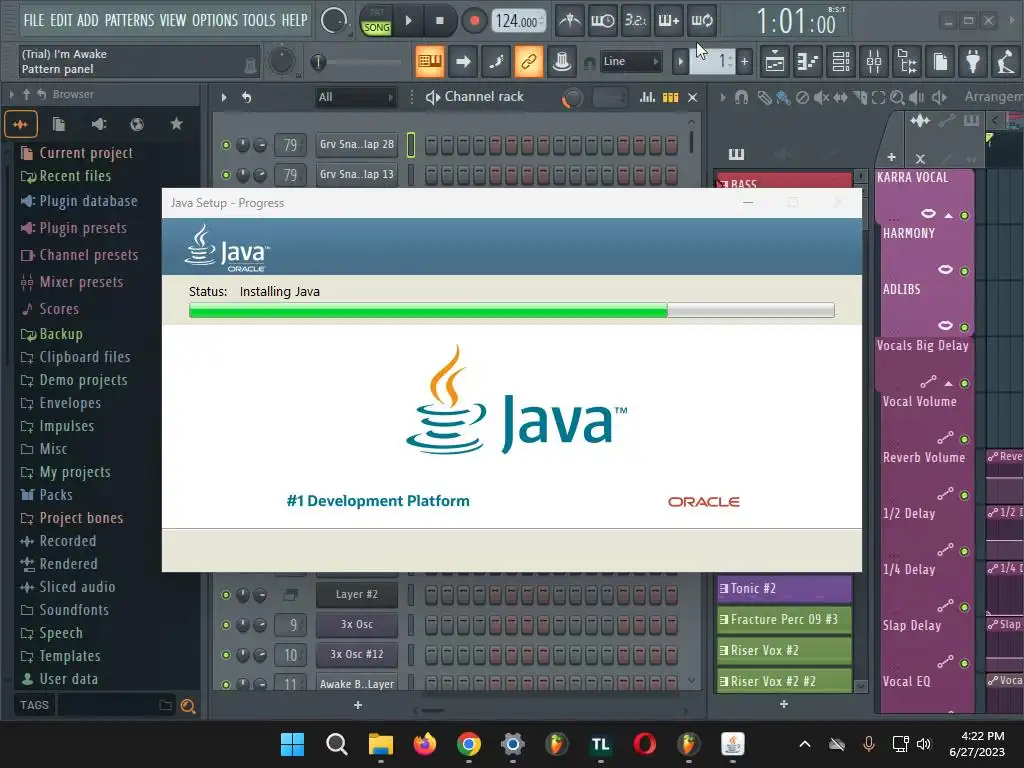Add a channel with bottom plus button
Screen dimensions: 1024x768
pyautogui.click(x=358, y=705)
